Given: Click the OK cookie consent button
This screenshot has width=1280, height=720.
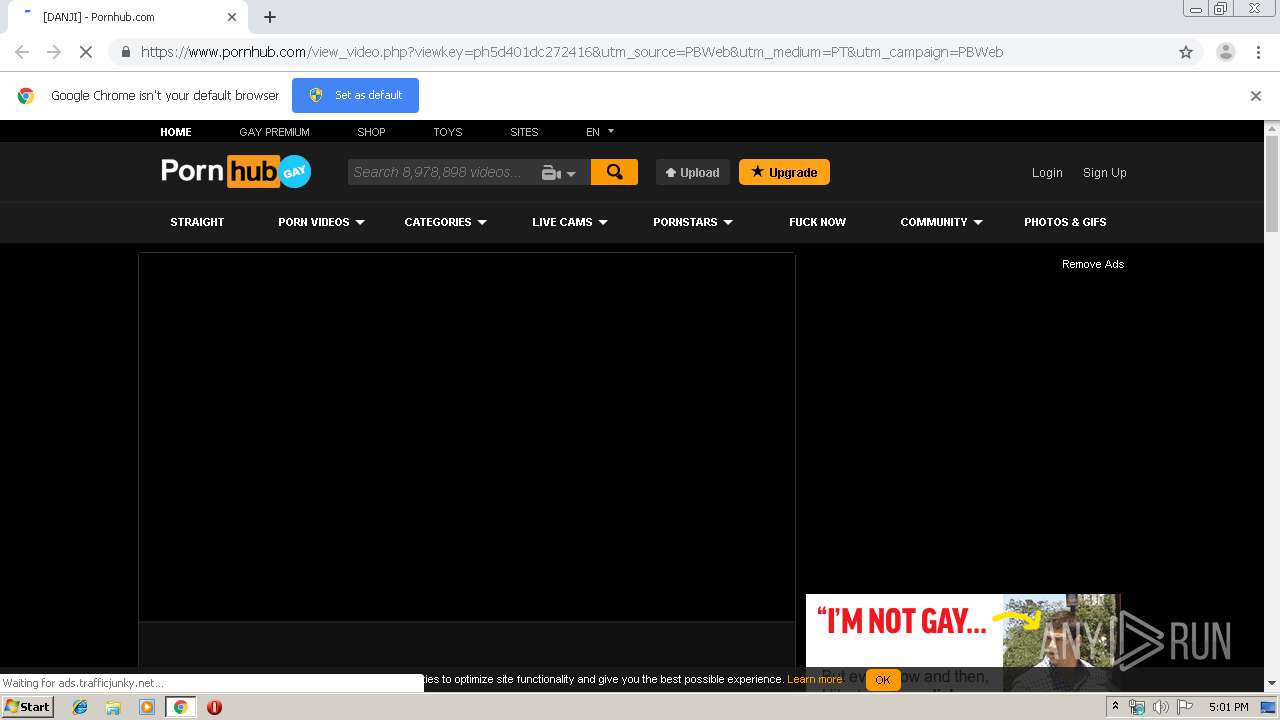Looking at the screenshot, I should pyautogui.click(x=882, y=680).
